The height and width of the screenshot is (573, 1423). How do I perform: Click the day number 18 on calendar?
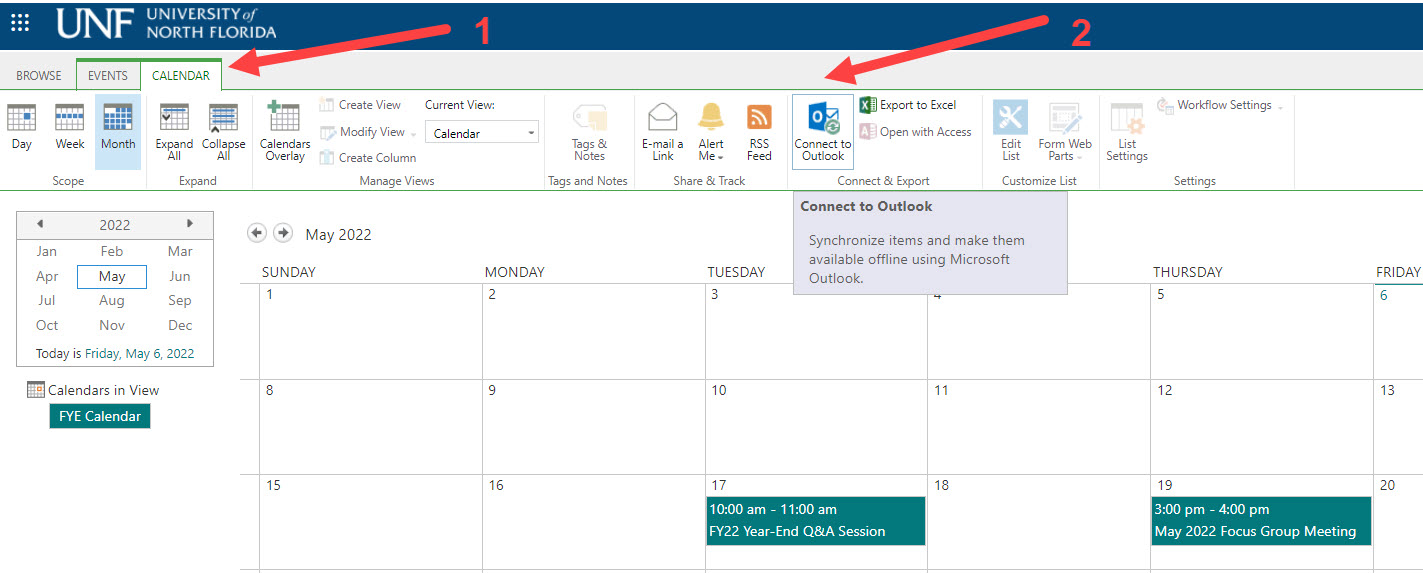[x=941, y=485]
